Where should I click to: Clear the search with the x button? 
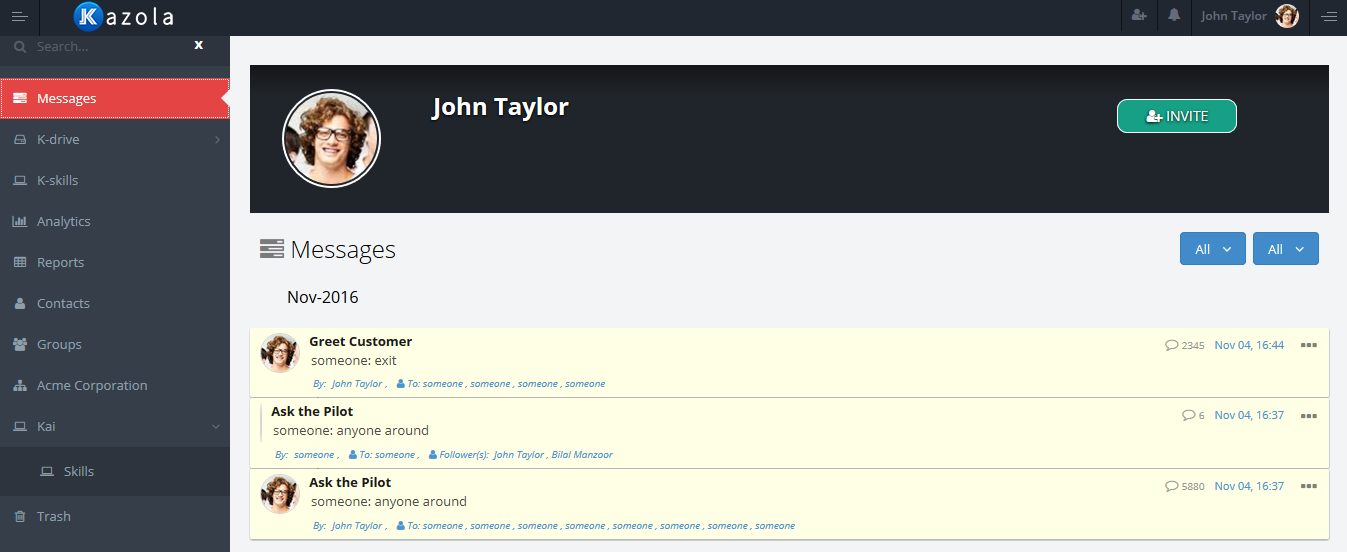click(x=198, y=45)
